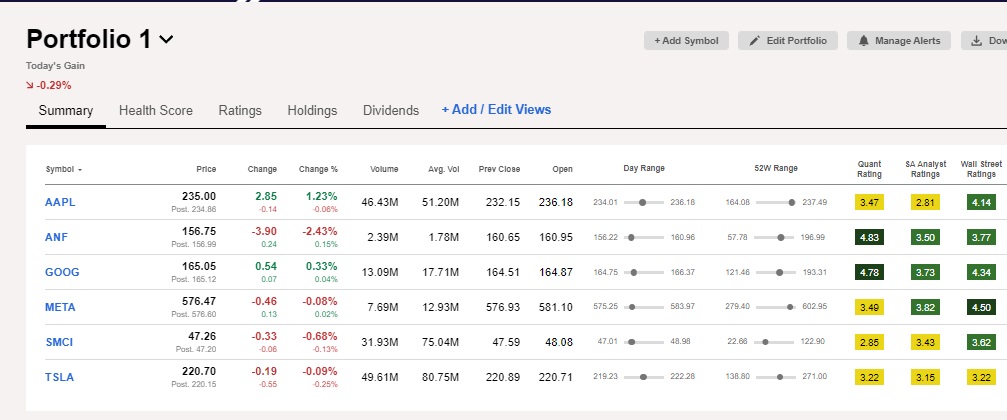The height and width of the screenshot is (420, 1007).
Task: Open the AAPL symbol link
Action: pyautogui.click(x=60, y=202)
